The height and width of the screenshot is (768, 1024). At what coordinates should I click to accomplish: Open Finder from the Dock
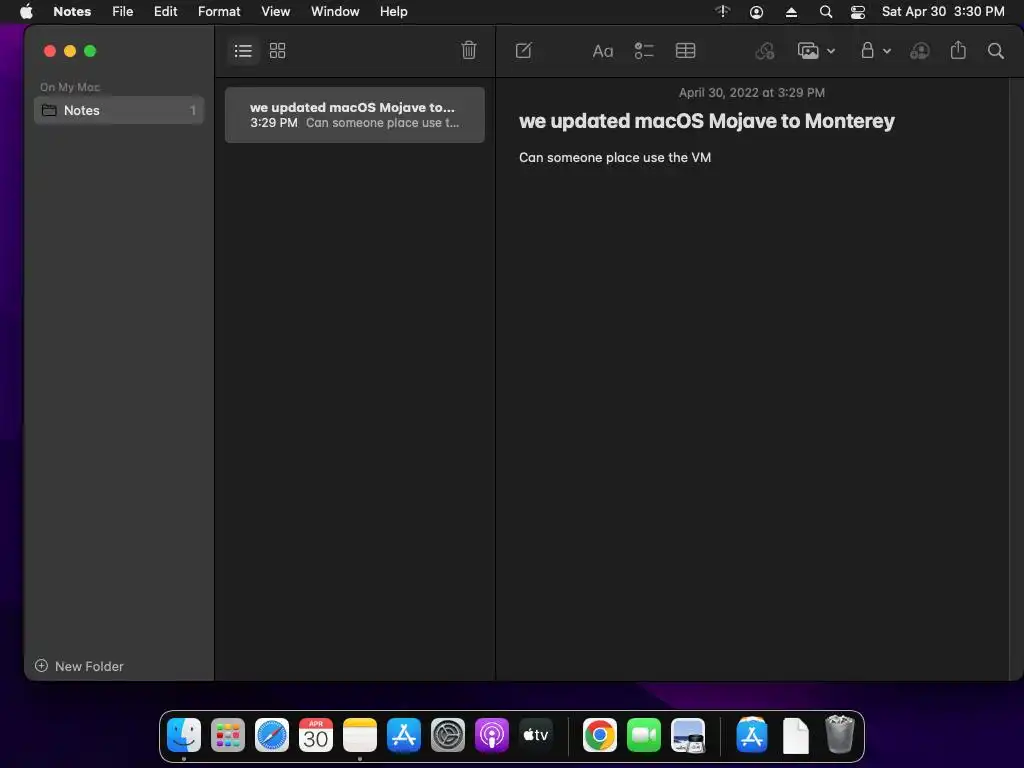(x=184, y=735)
